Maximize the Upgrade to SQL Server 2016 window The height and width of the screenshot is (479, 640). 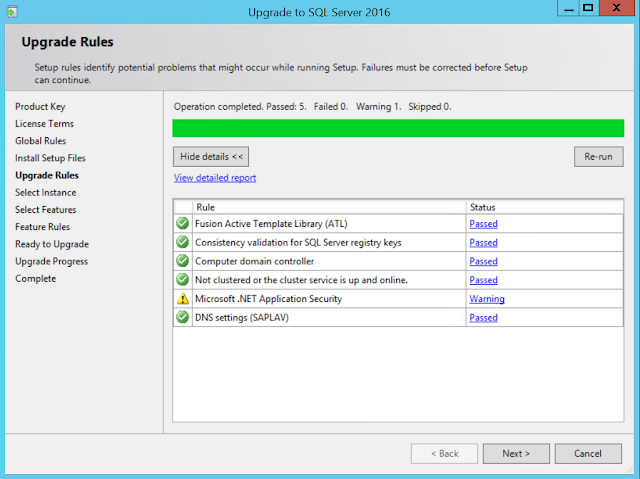[x=589, y=8]
